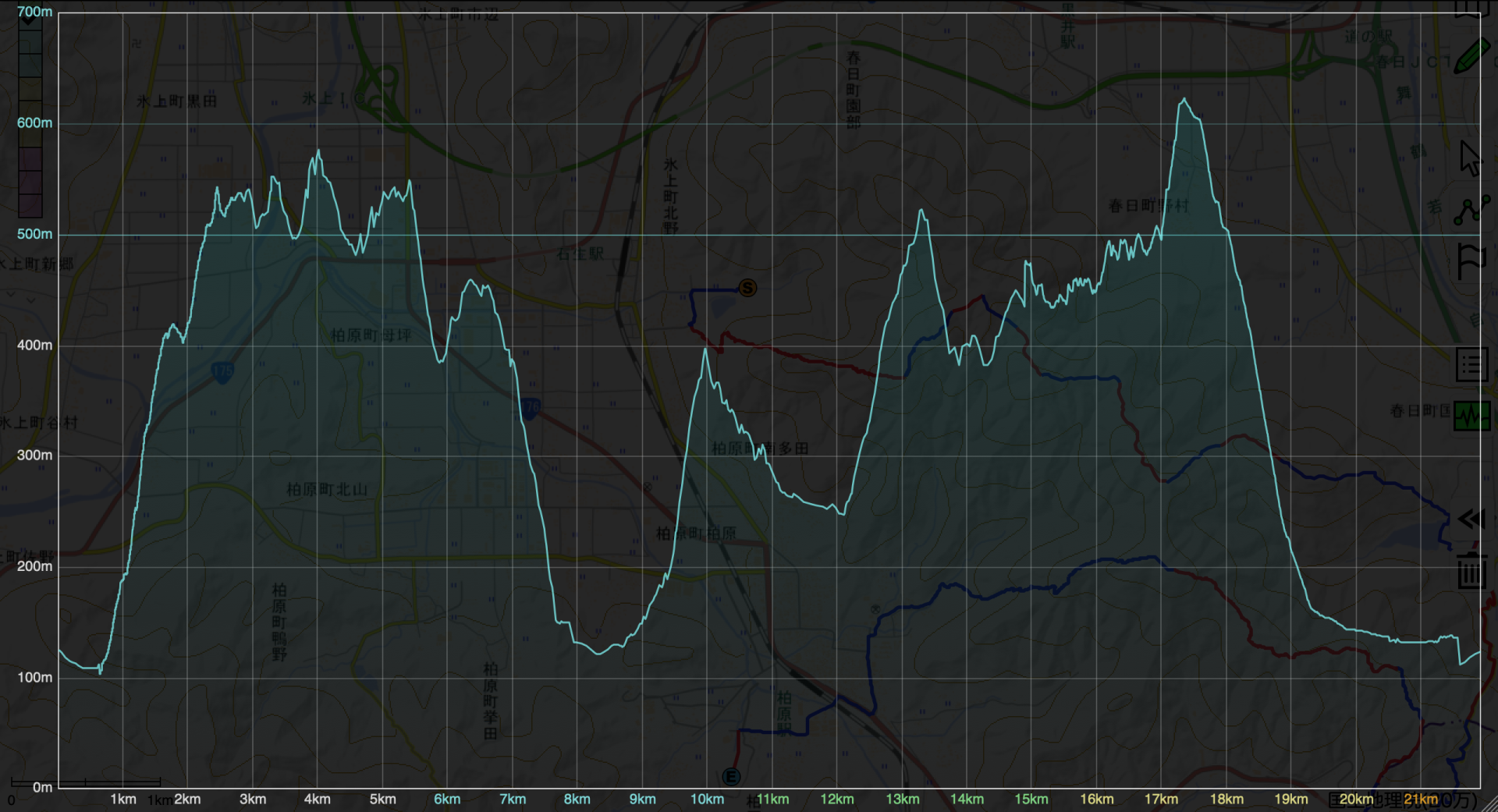Click the 10km label on distance axis
The image size is (1498, 812).
coord(707,799)
